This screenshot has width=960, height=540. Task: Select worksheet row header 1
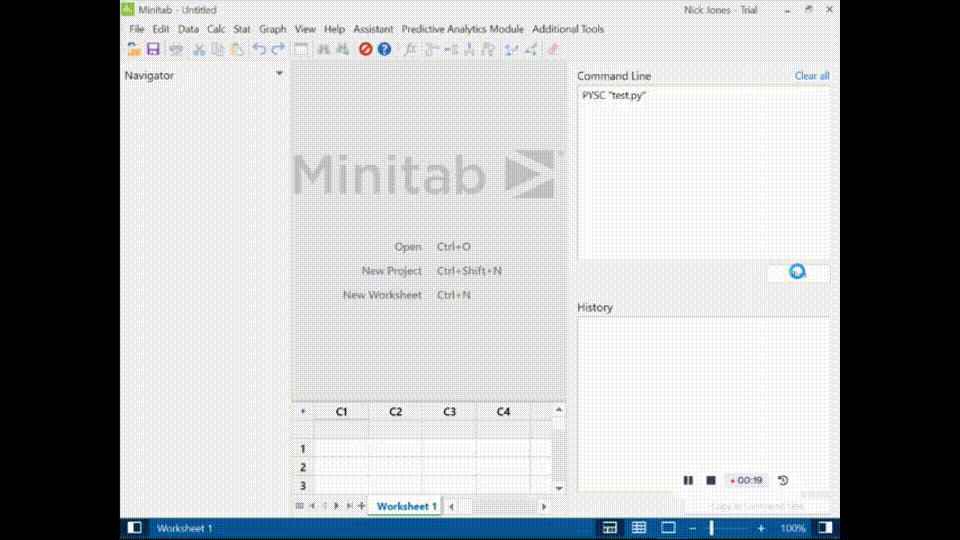[x=302, y=449]
